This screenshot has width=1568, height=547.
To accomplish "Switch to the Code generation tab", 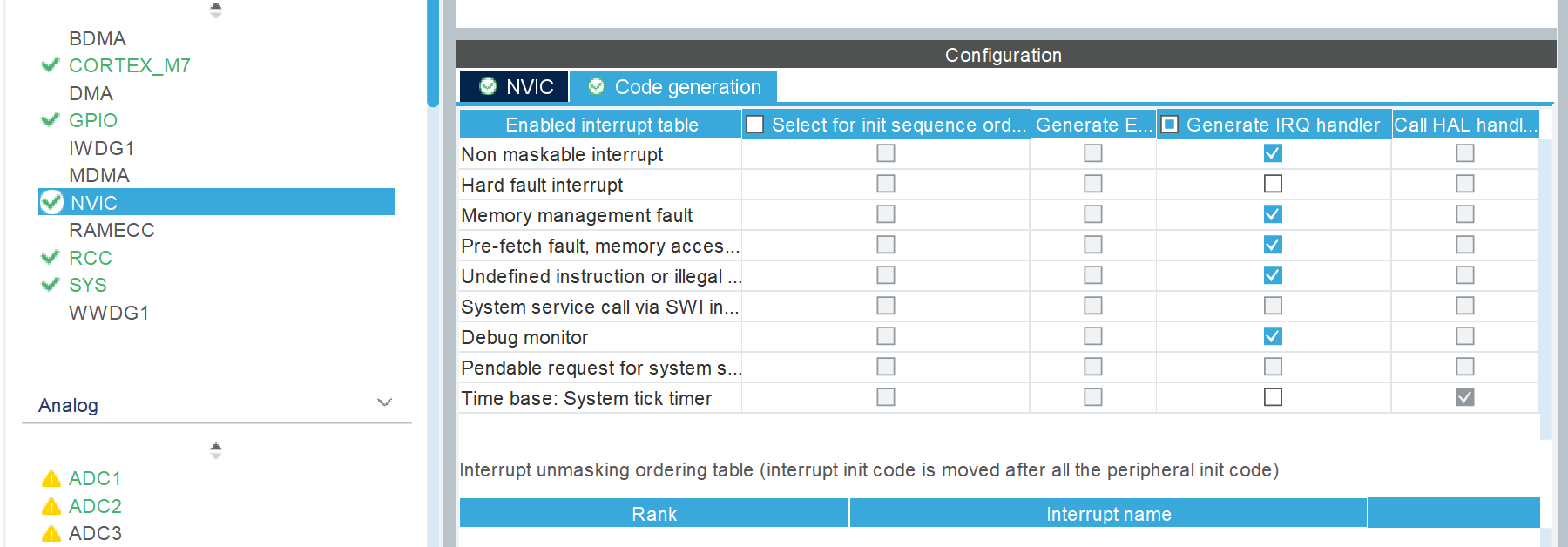I will (x=674, y=87).
